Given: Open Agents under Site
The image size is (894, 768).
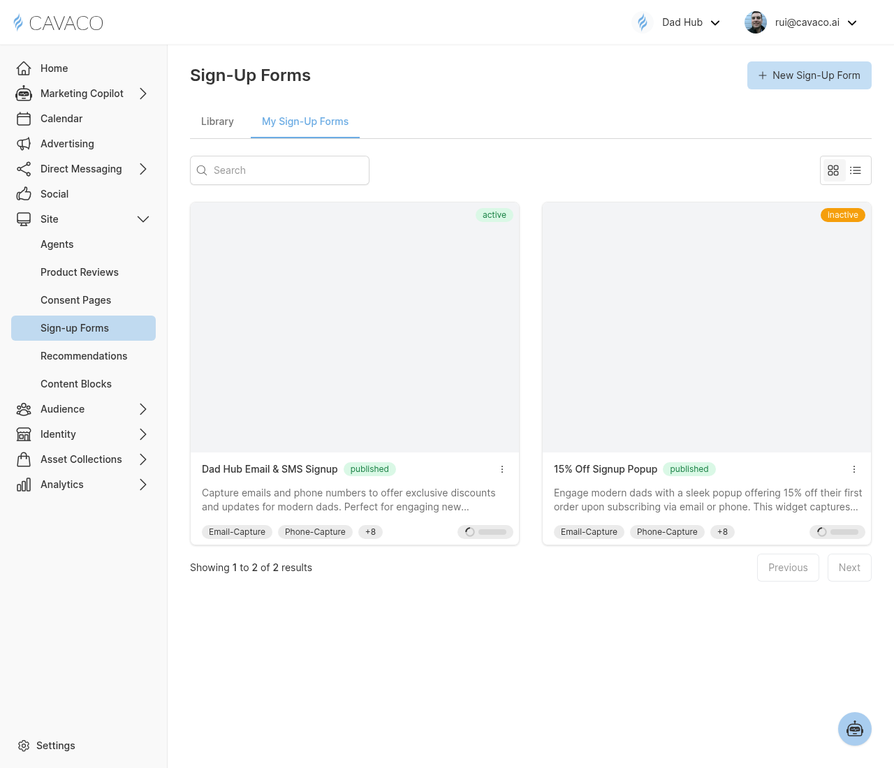Looking at the screenshot, I should pos(57,244).
